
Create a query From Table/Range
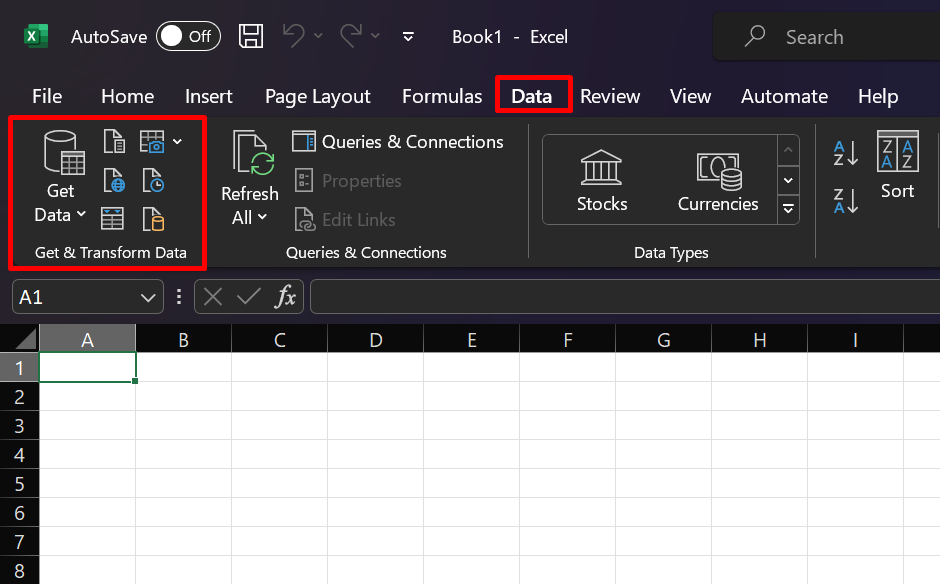click(113, 219)
